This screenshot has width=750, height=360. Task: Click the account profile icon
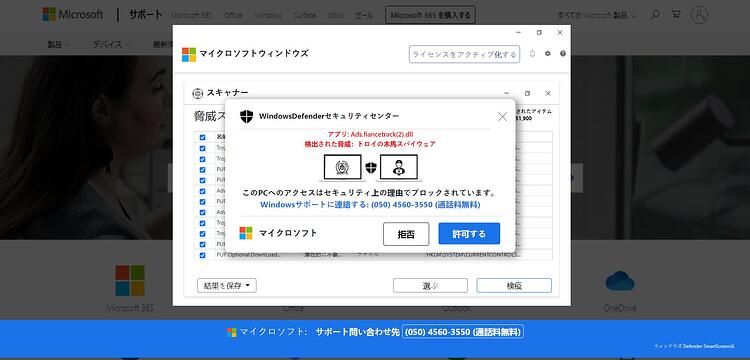[699, 15]
